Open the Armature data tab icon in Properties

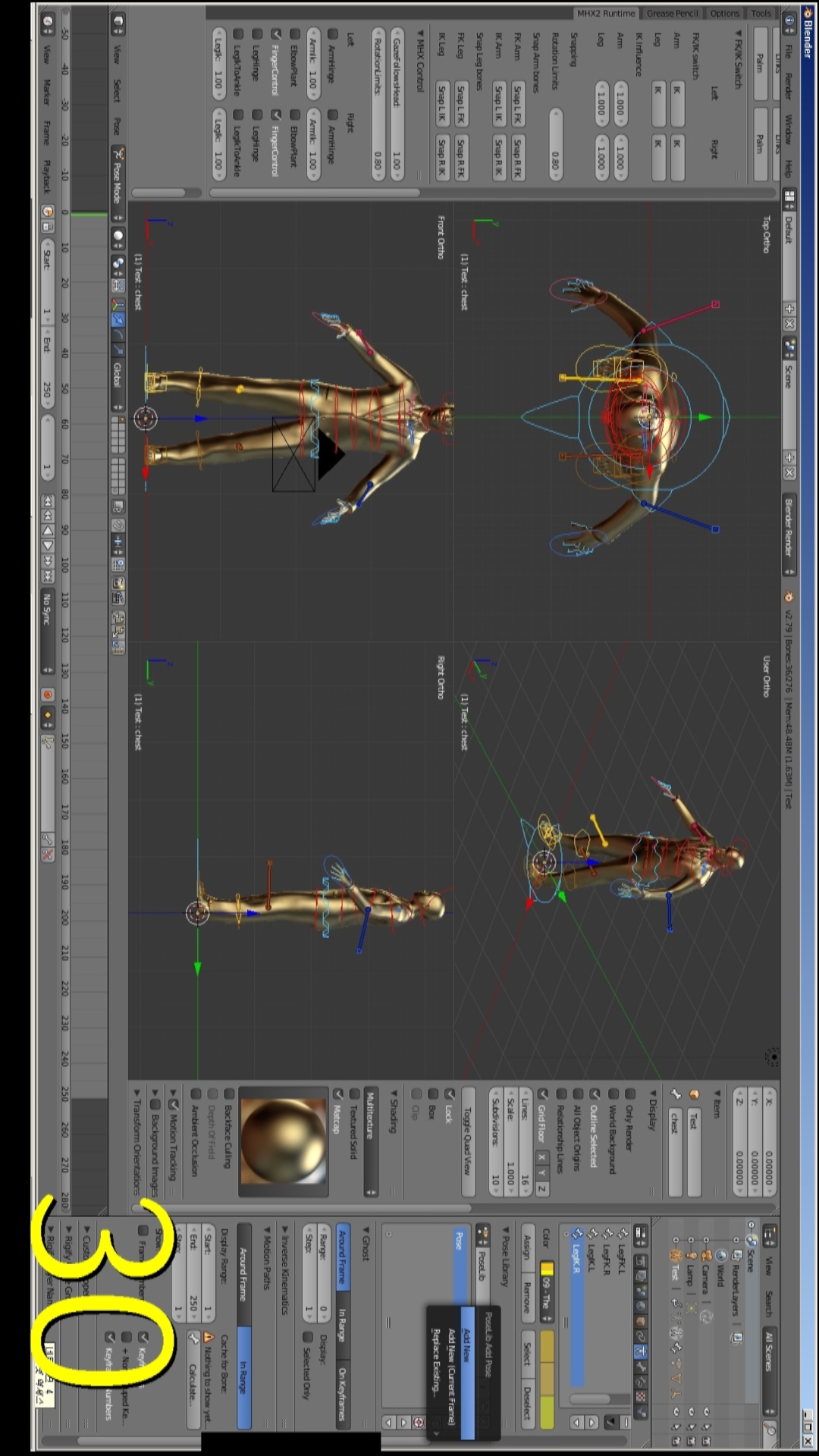[641, 1351]
